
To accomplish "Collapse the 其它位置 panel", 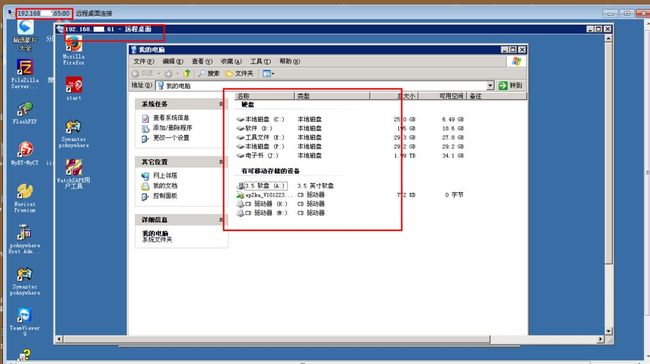I will click(x=221, y=162).
